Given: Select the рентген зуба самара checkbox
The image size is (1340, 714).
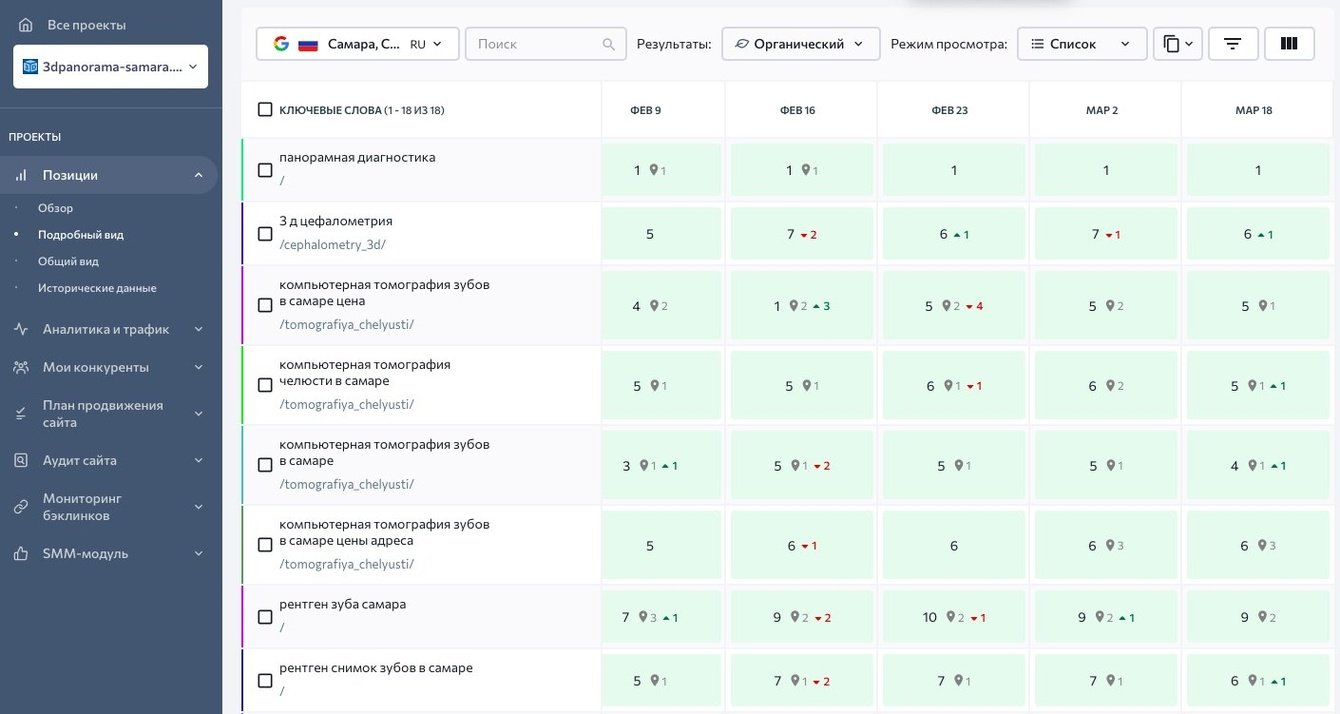Looking at the screenshot, I should click(265, 617).
